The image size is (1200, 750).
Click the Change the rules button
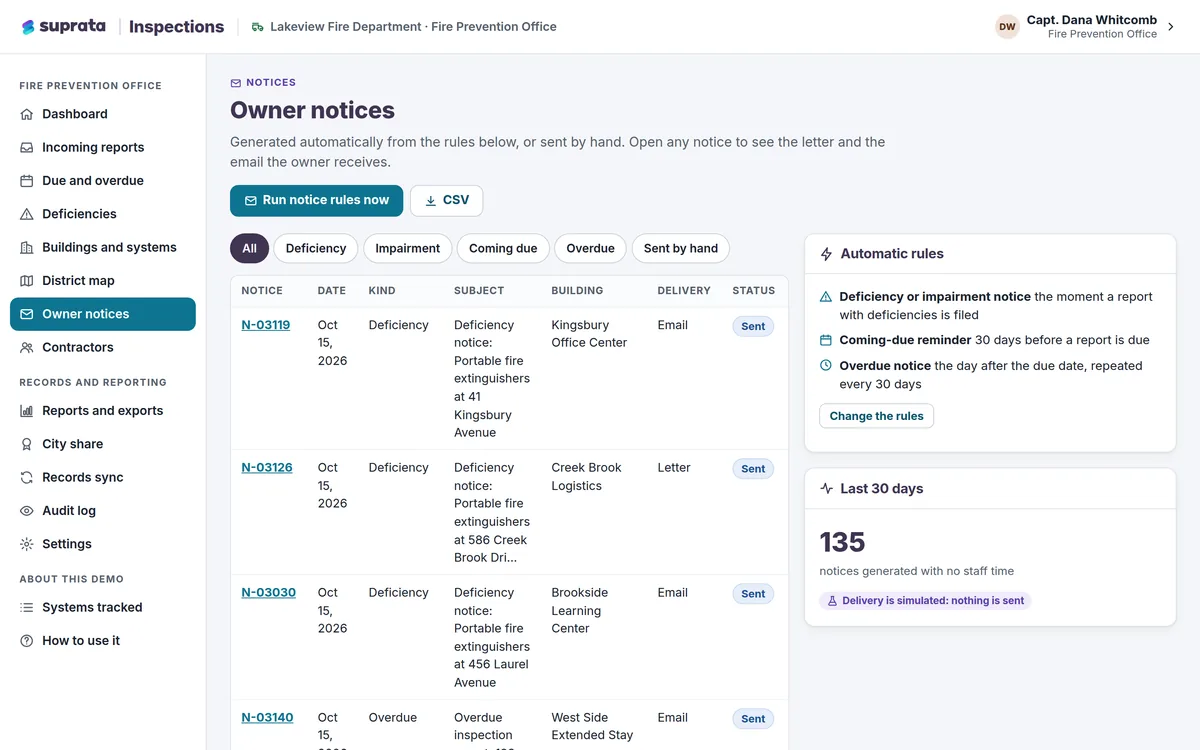pyautogui.click(x=876, y=416)
